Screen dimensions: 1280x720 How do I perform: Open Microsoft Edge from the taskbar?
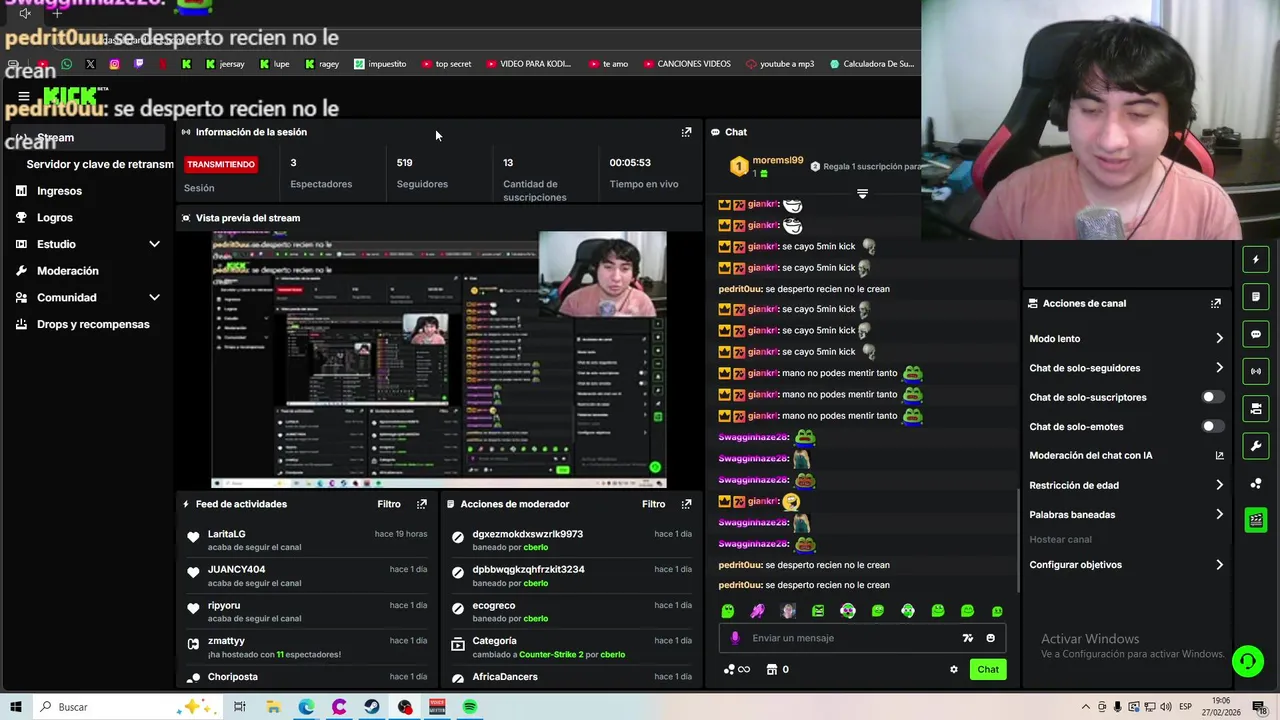point(306,707)
